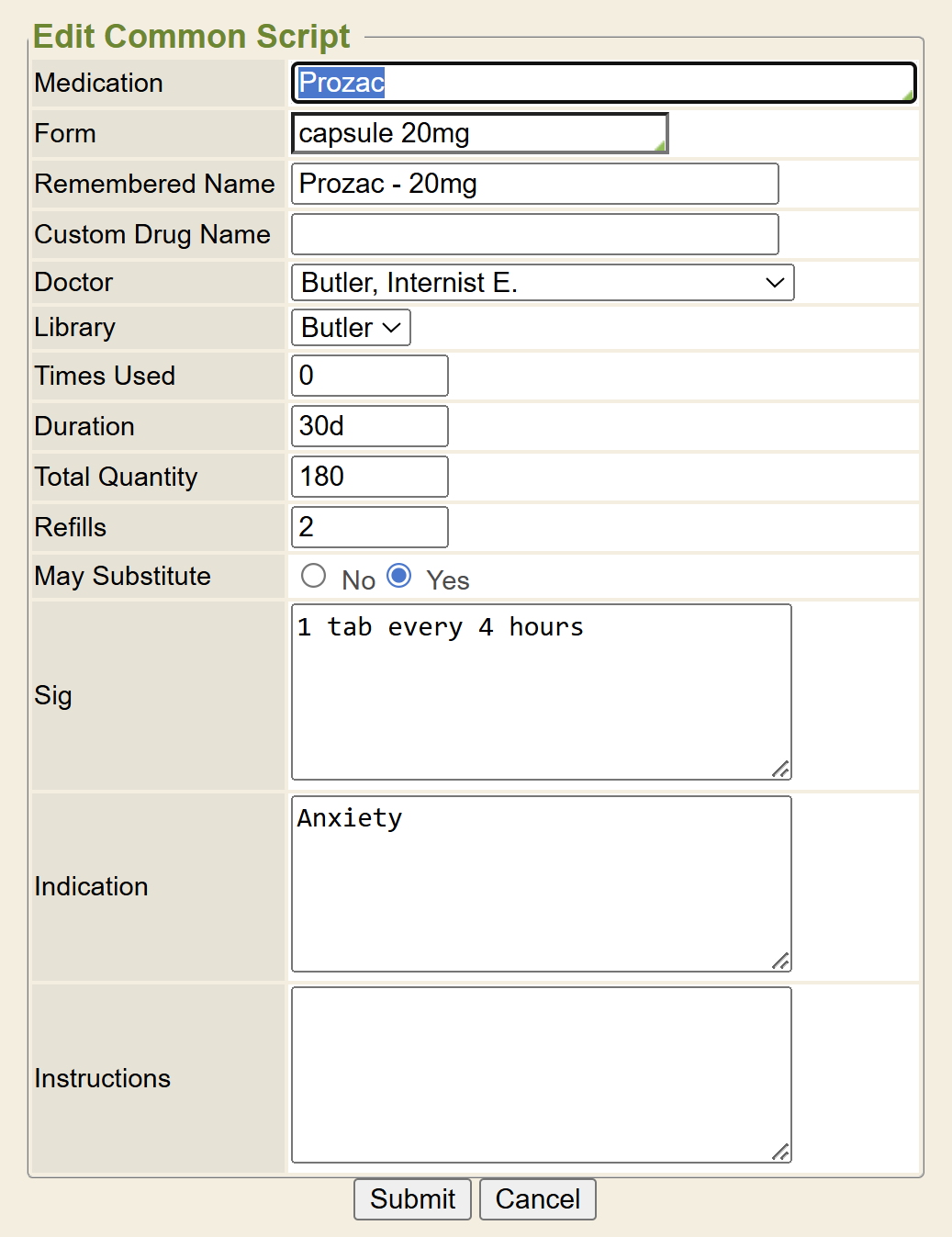
Task: Click the Form field showing capsule 20mg
Action: (478, 133)
